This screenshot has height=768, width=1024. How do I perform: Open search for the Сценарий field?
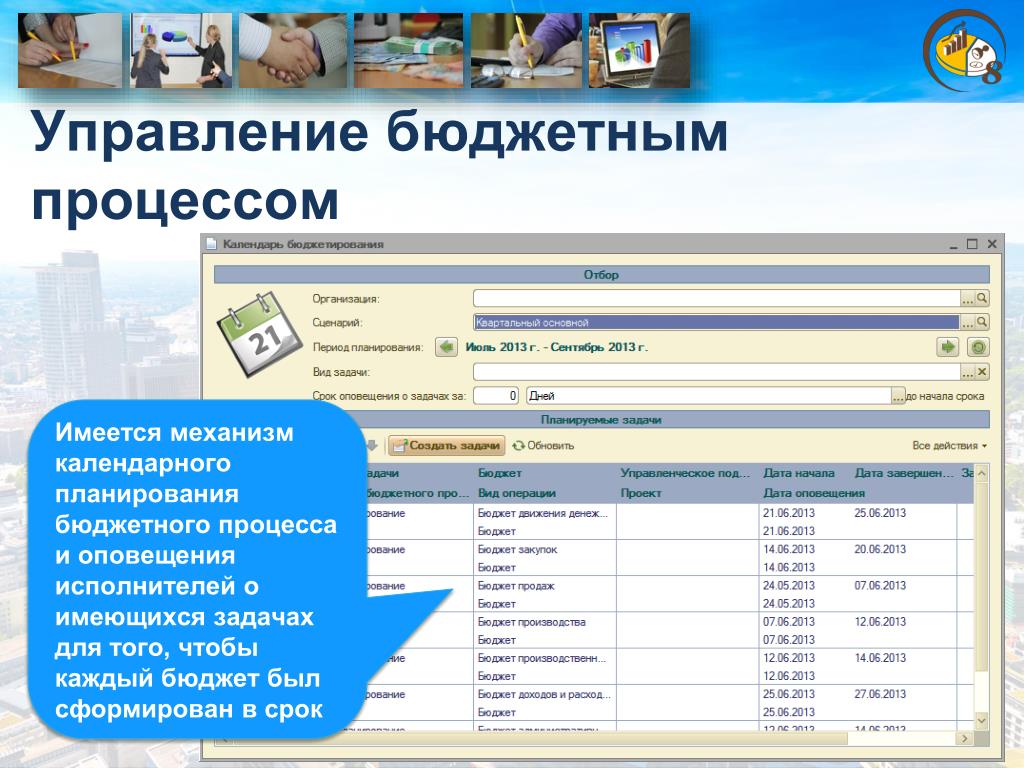pos(982,322)
